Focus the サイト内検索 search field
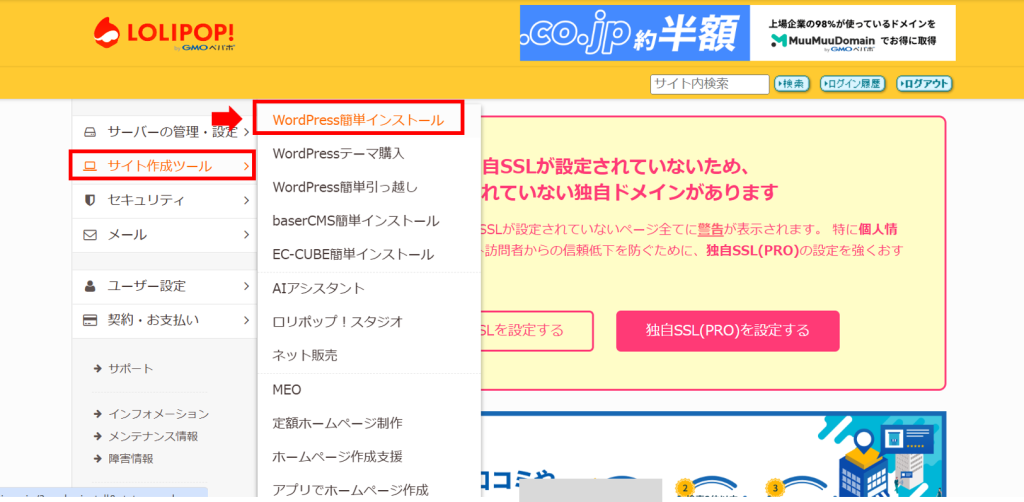This screenshot has width=1024, height=502. (709, 84)
